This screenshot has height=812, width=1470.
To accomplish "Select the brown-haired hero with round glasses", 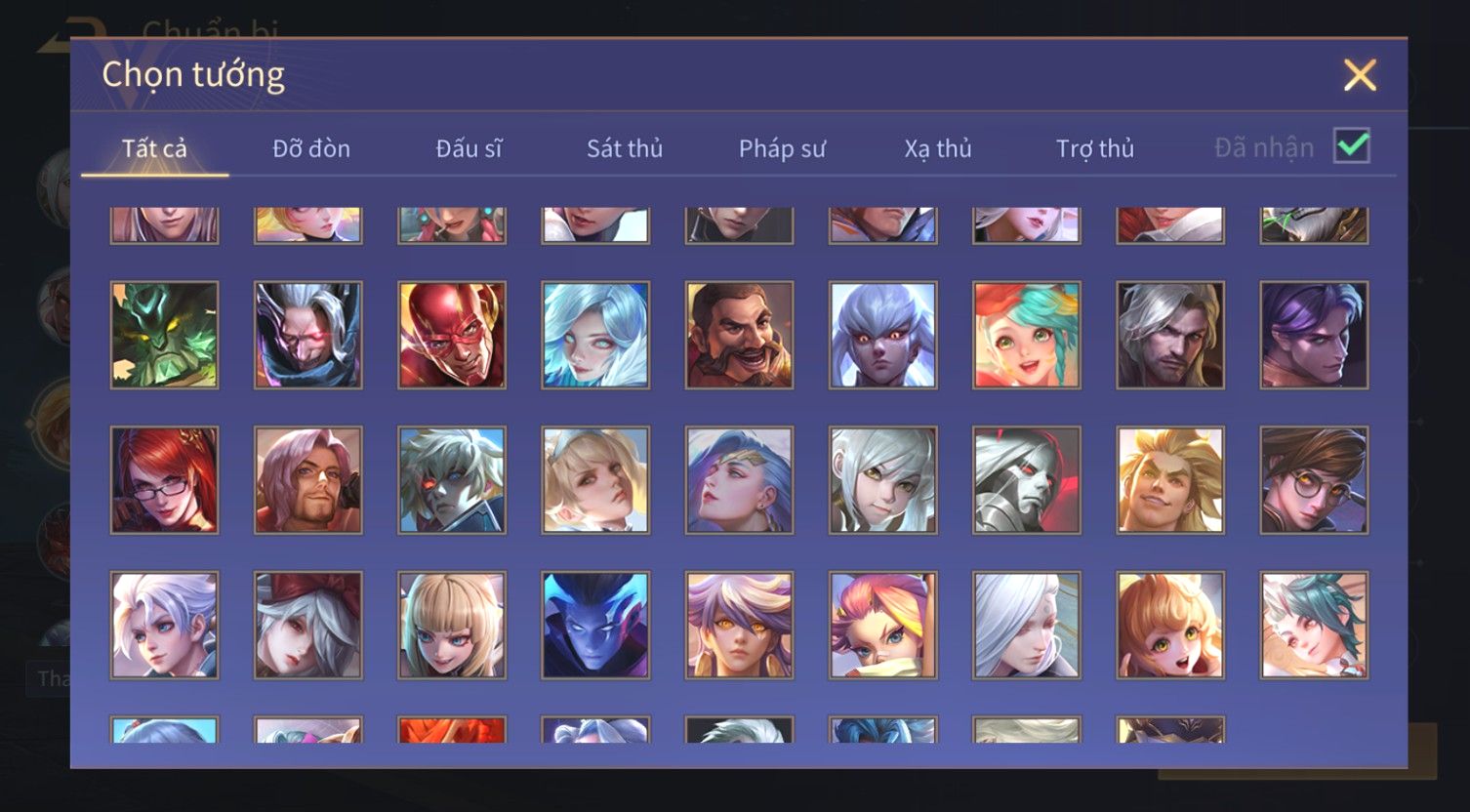I will click(1314, 480).
